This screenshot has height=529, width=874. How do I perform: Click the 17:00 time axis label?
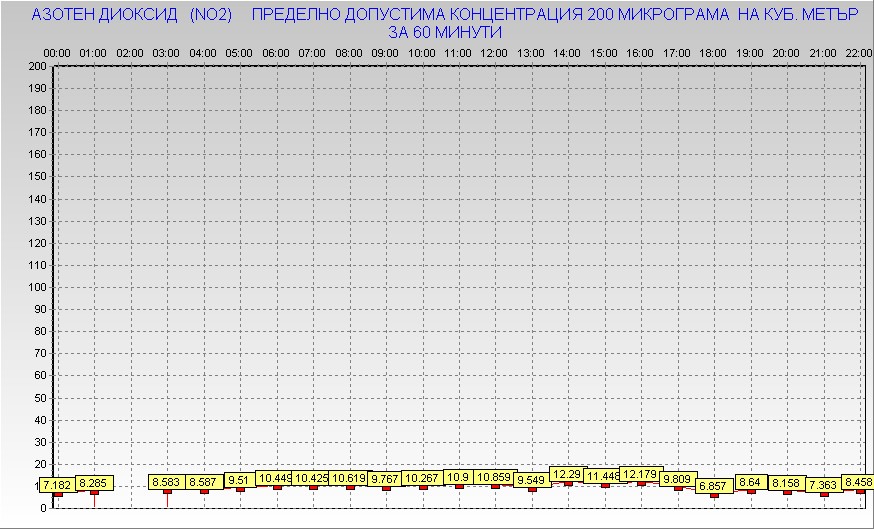point(676,52)
